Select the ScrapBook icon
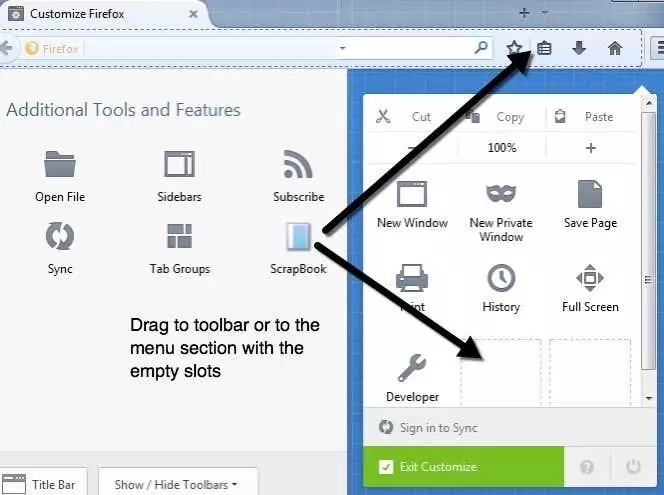 pyautogui.click(x=298, y=236)
